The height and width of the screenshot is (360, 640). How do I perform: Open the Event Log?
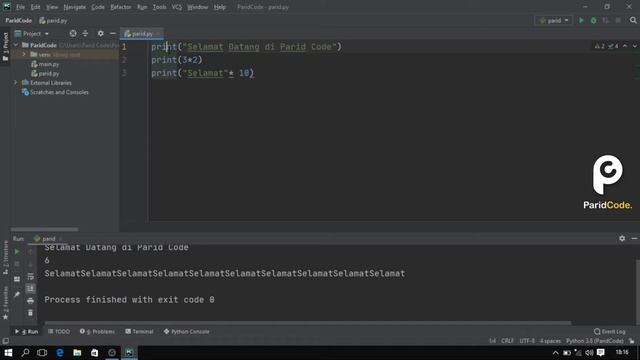(610, 331)
